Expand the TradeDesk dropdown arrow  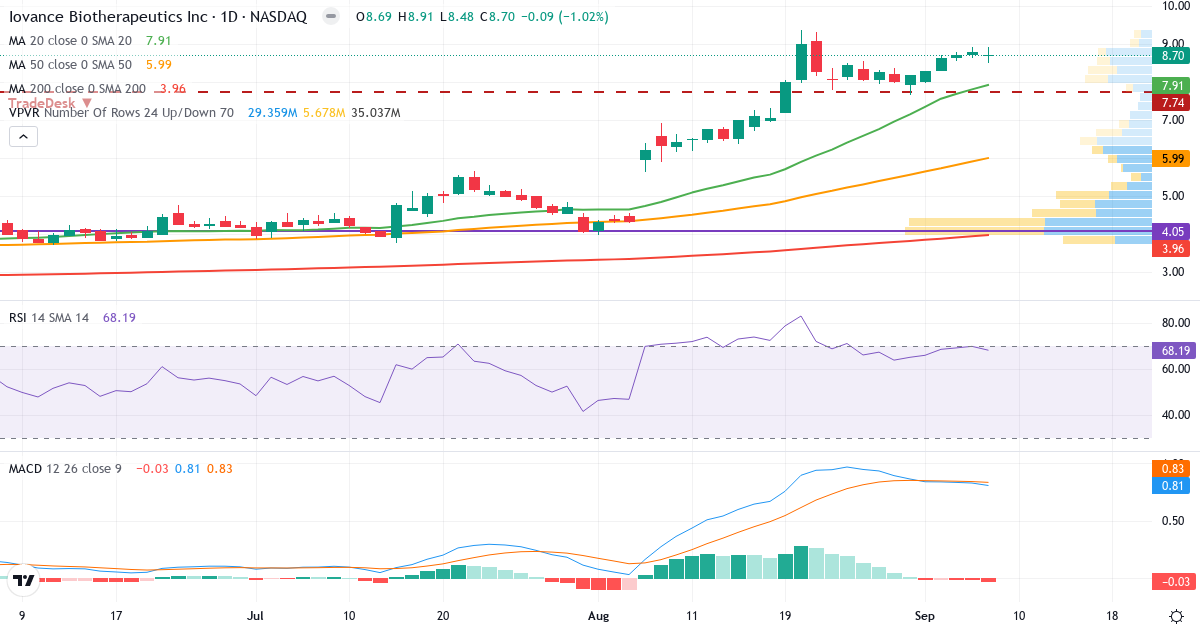coord(87,102)
